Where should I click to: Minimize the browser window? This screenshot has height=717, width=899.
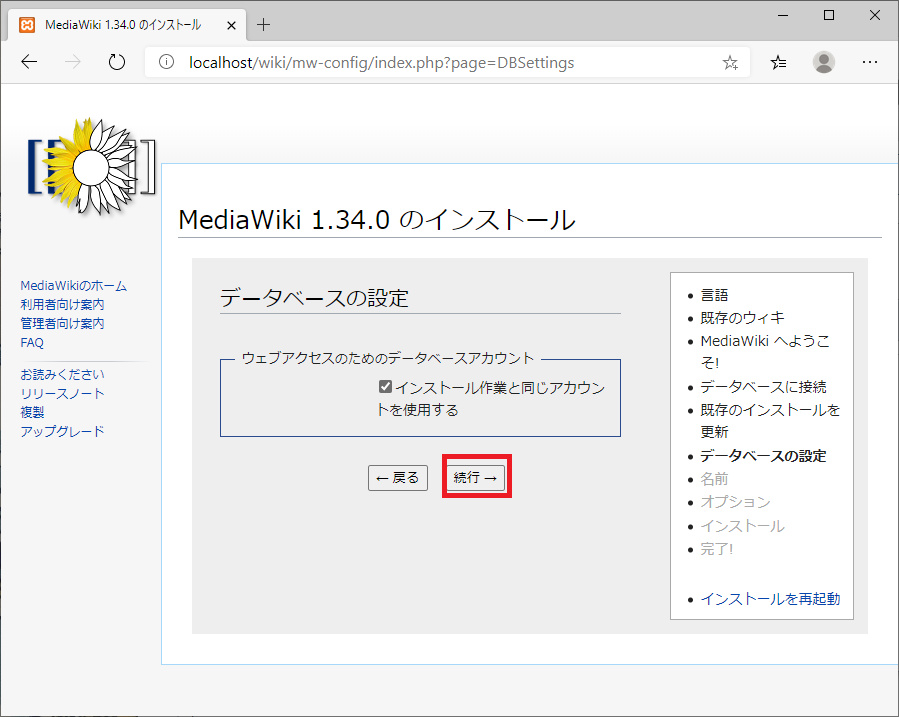[783, 15]
